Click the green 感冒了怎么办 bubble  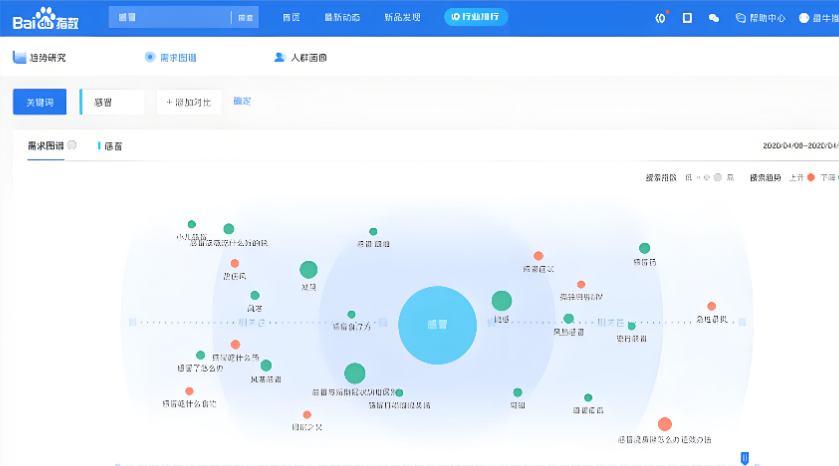pos(200,355)
